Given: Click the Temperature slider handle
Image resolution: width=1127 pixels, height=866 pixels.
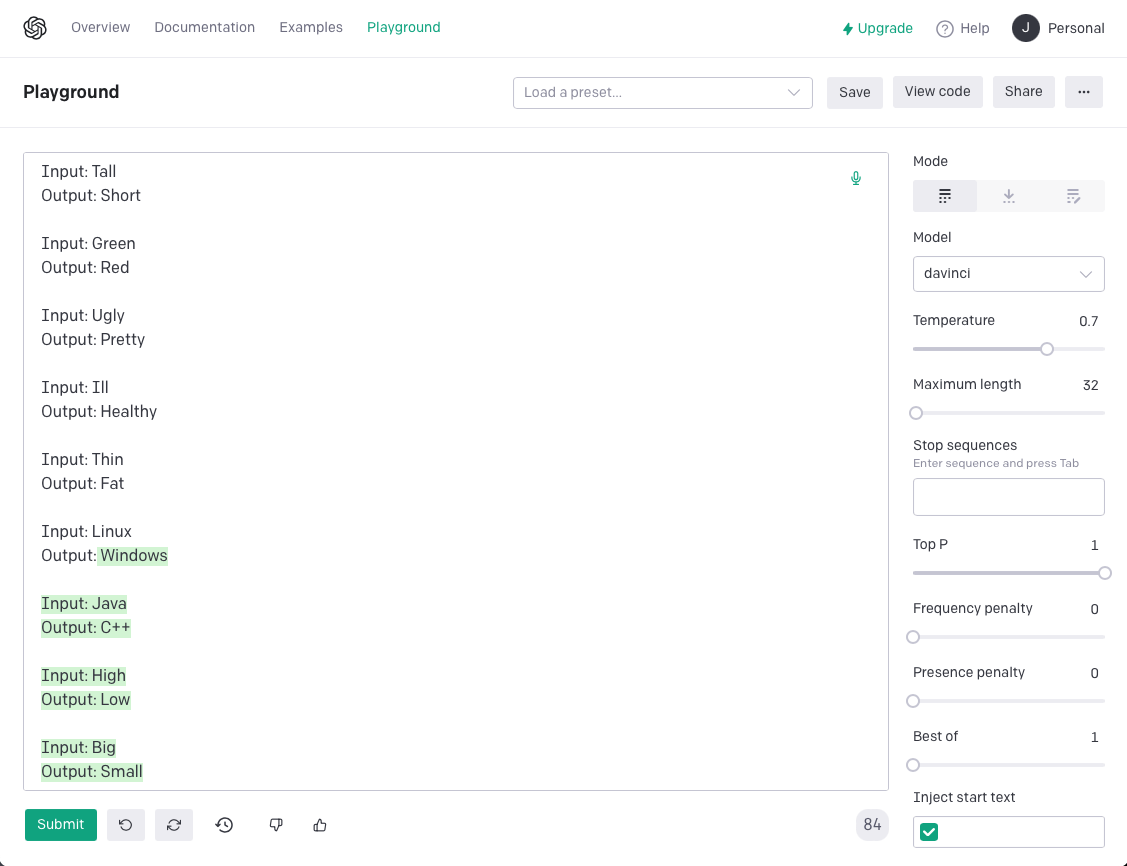Looking at the screenshot, I should click(1047, 349).
